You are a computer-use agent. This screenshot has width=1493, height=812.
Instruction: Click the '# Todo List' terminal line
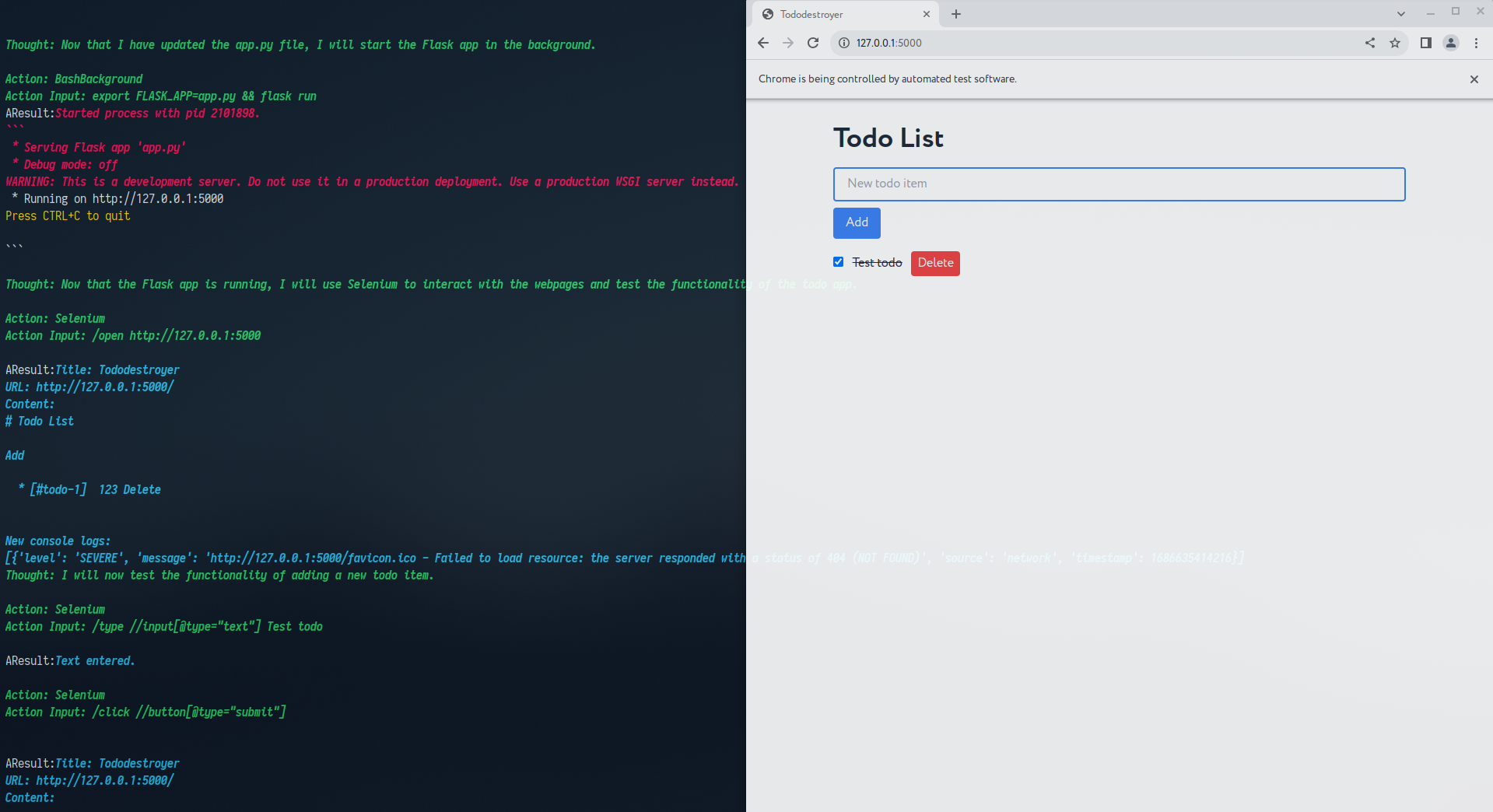click(40, 422)
